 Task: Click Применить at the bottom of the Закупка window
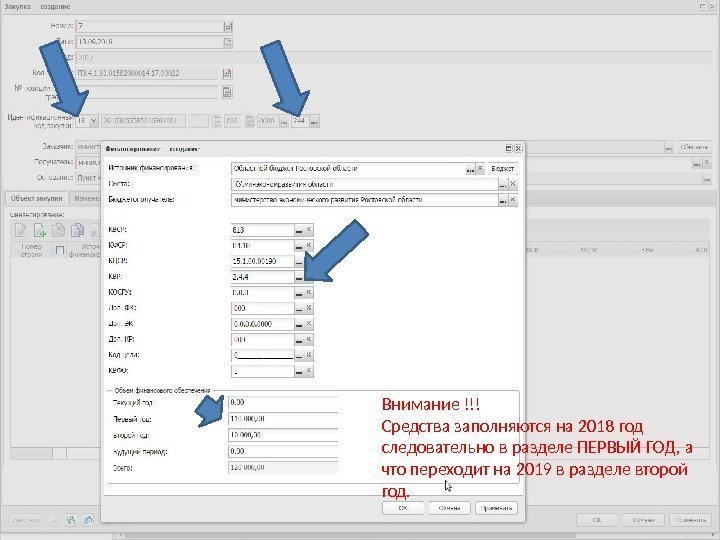click(x=691, y=520)
